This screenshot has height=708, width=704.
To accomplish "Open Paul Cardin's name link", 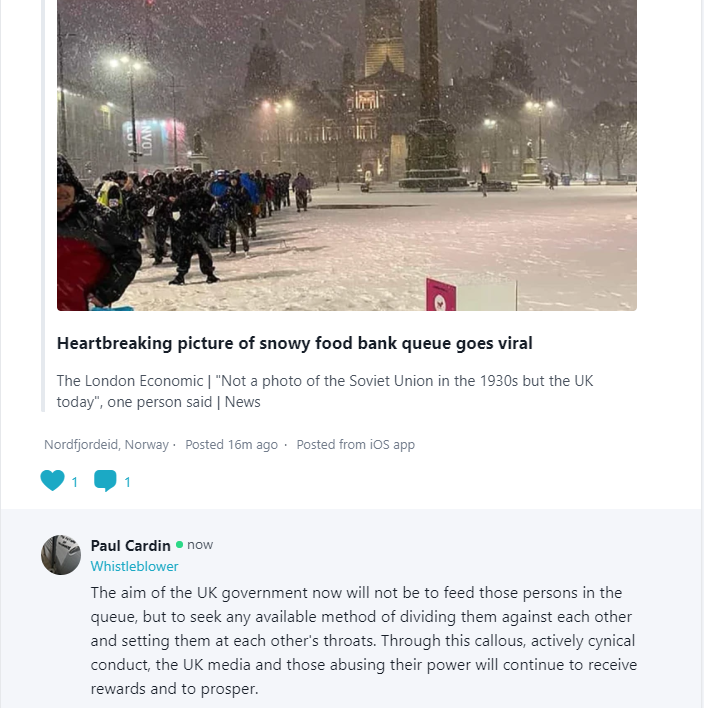I will coord(130,545).
